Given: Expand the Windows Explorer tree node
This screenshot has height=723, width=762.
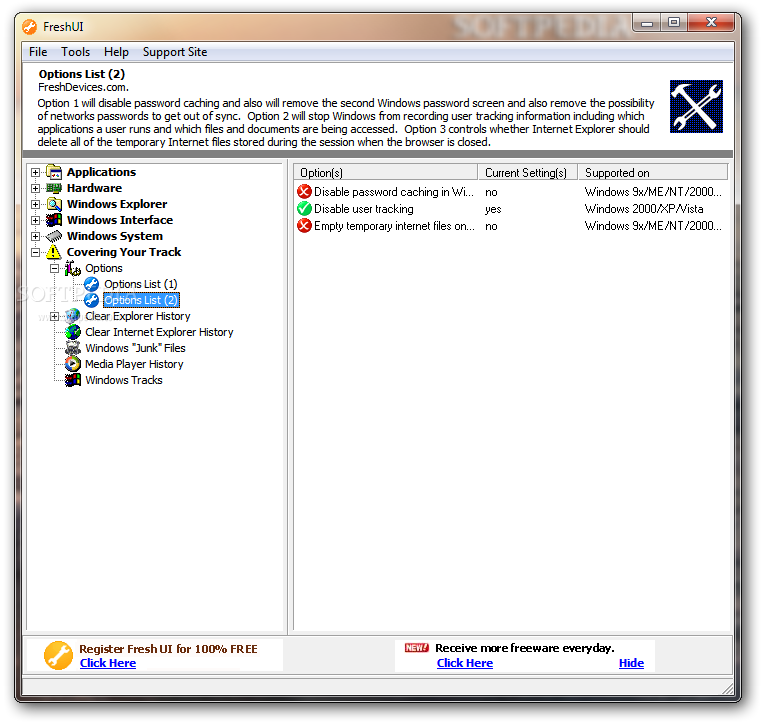Looking at the screenshot, I should 35,205.
